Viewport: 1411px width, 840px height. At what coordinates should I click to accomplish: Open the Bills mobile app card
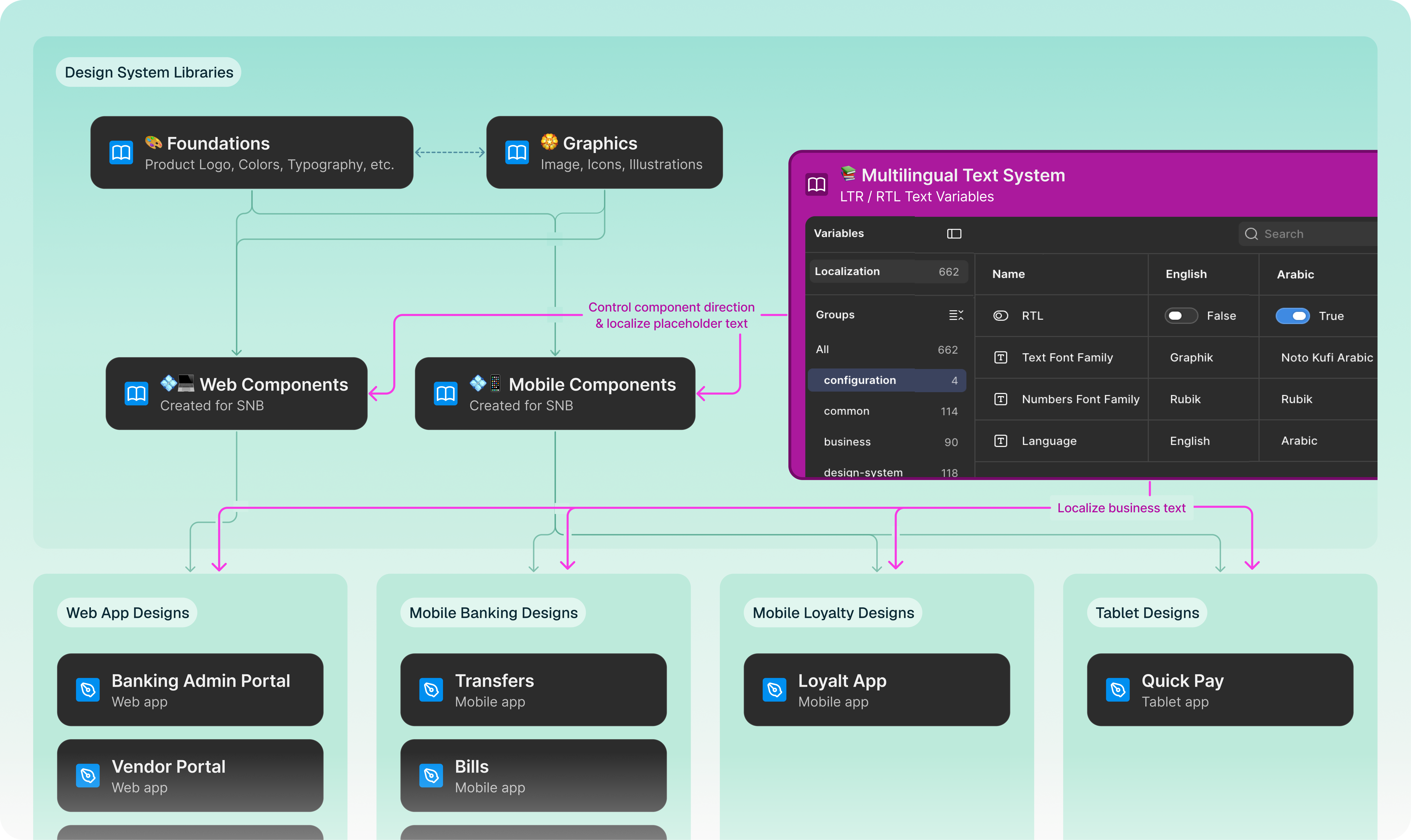533,776
